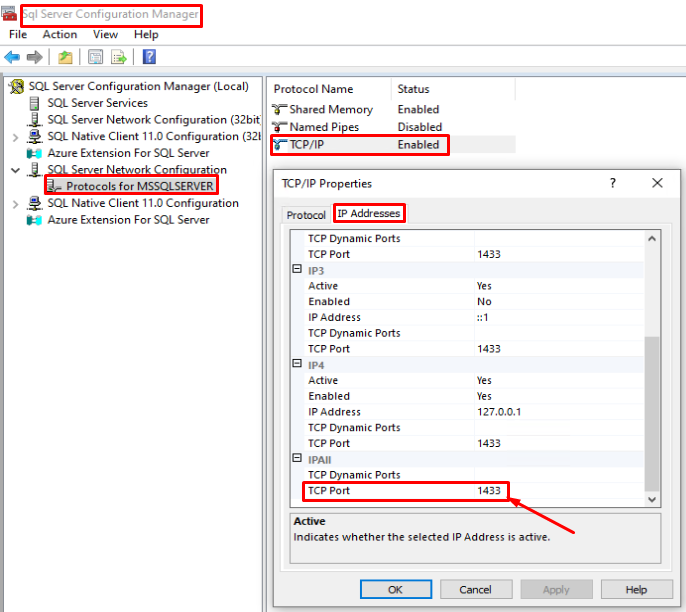The height and width of the screenshot is (612, 686).
Task: Click the SQL Native Client 11.0 Configuration (32bit) icon
Action: pyautogui.click(x=34, y=136)
